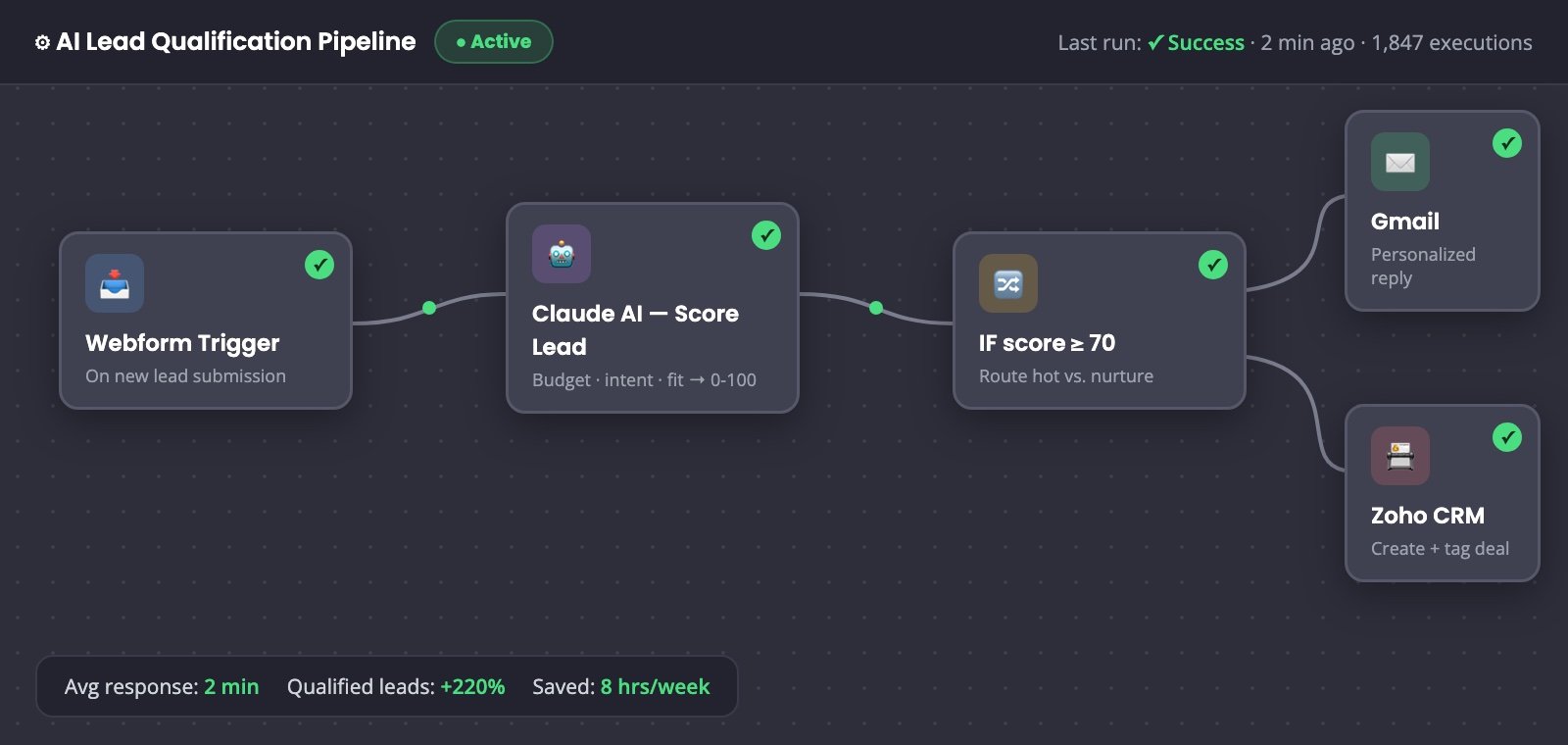This screenshot has width=1568, height=745.
Task: Click 'Route hot vs. nurture' subtitle
Action: [1066, 376]
